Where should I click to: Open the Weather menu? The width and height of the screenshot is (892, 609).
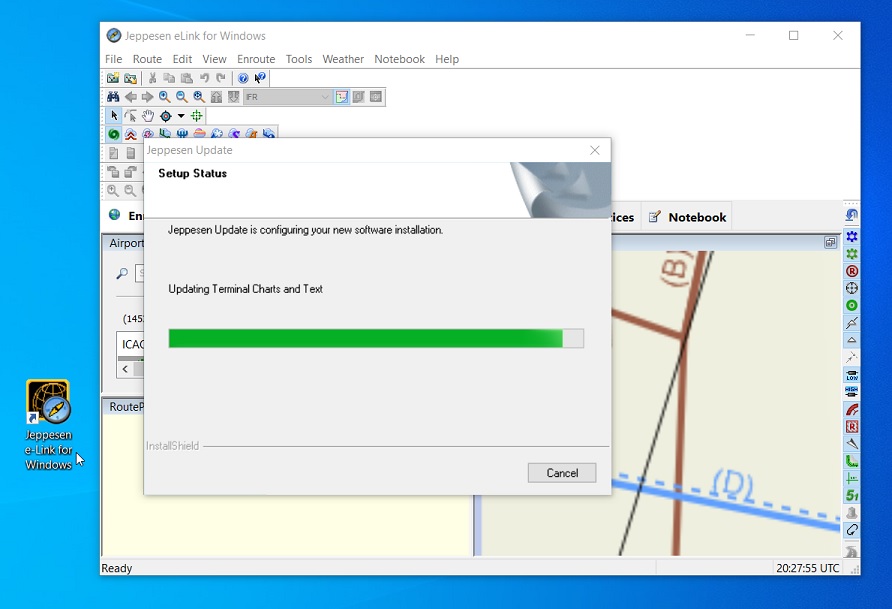click(343, 59)
